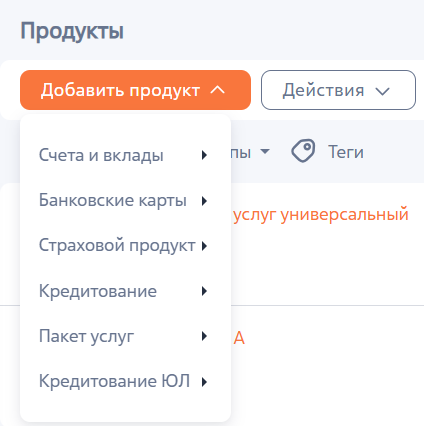Image resolution: width=424 pixels, height=426 pixels.
Task: Select Счета и вклады menu item
Action: [x=125, y=155]
